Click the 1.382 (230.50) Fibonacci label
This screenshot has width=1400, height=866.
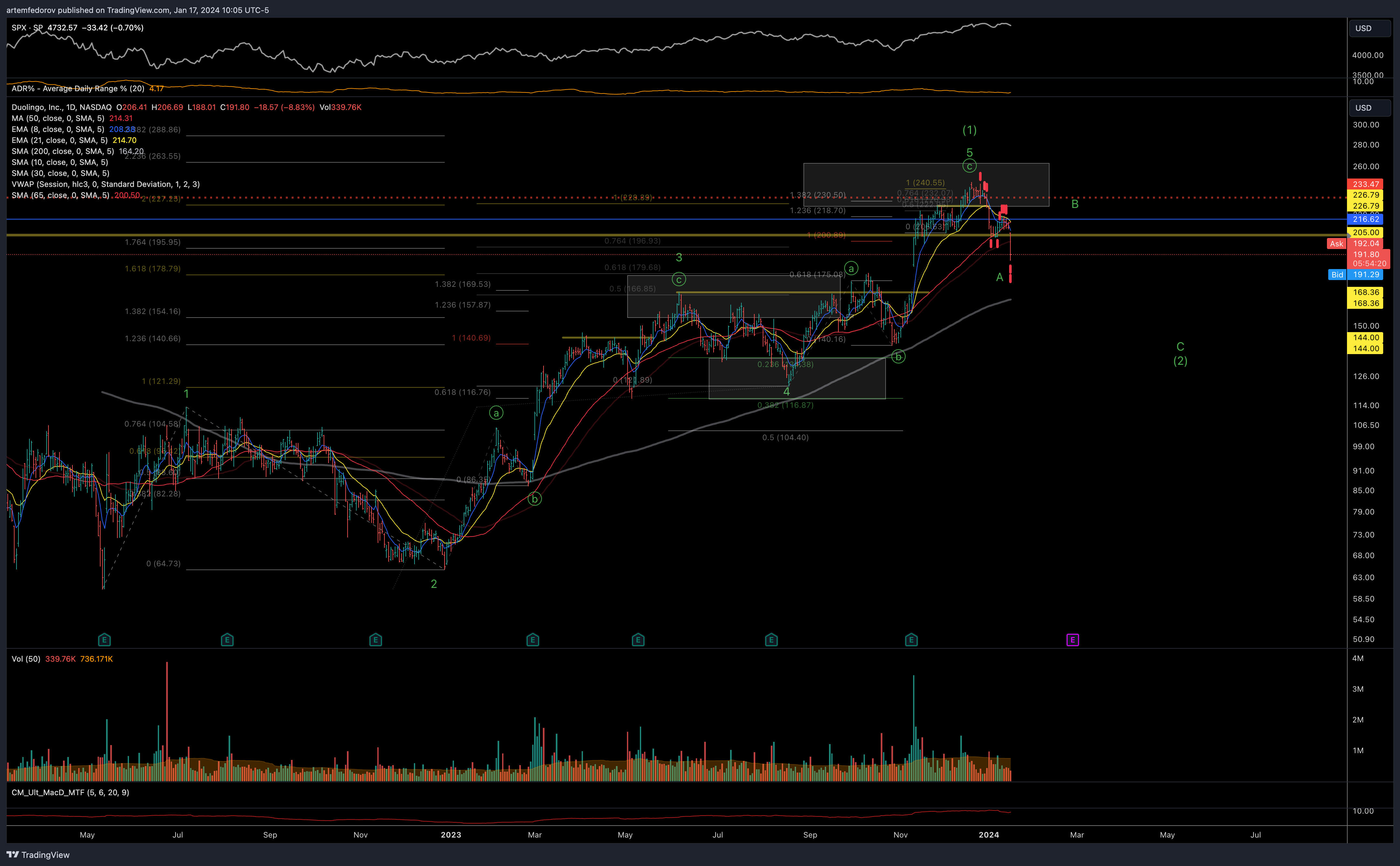pyautogui.click(x=818, y=195)
